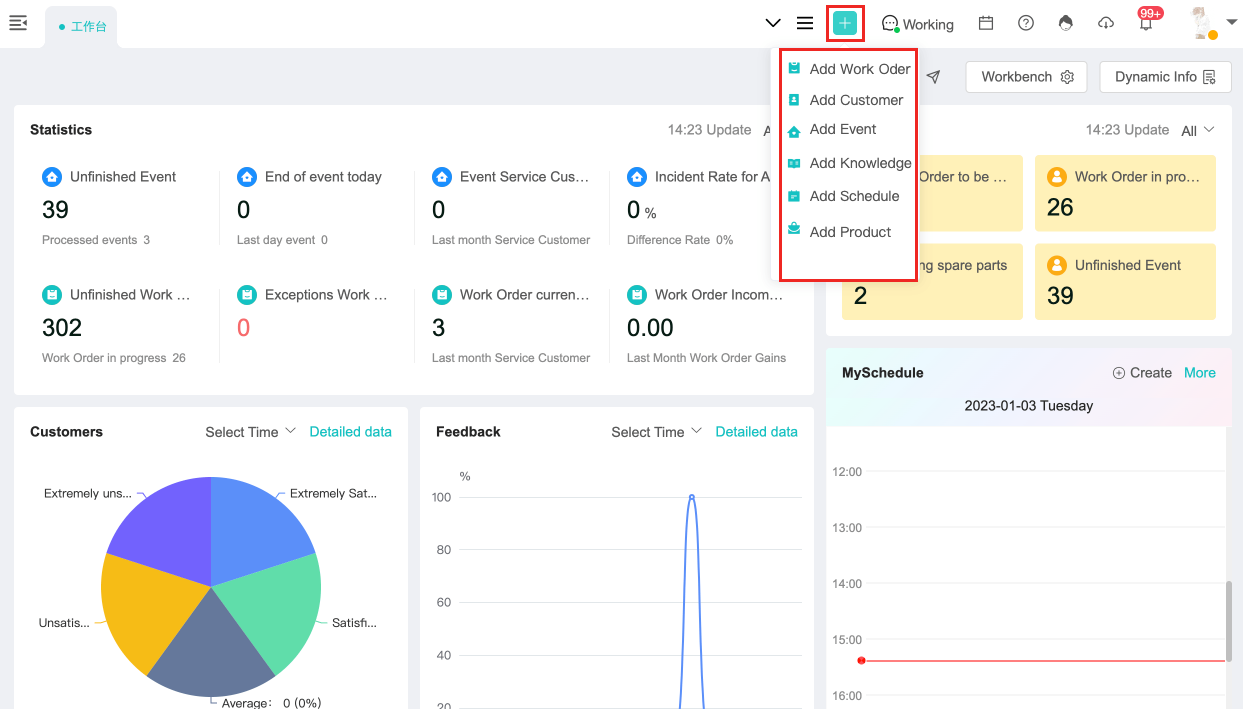This screenshot has height=711, width=1243.
Task: Open the notification bell with 99+ badge
Action: [x=1147, y=21]
